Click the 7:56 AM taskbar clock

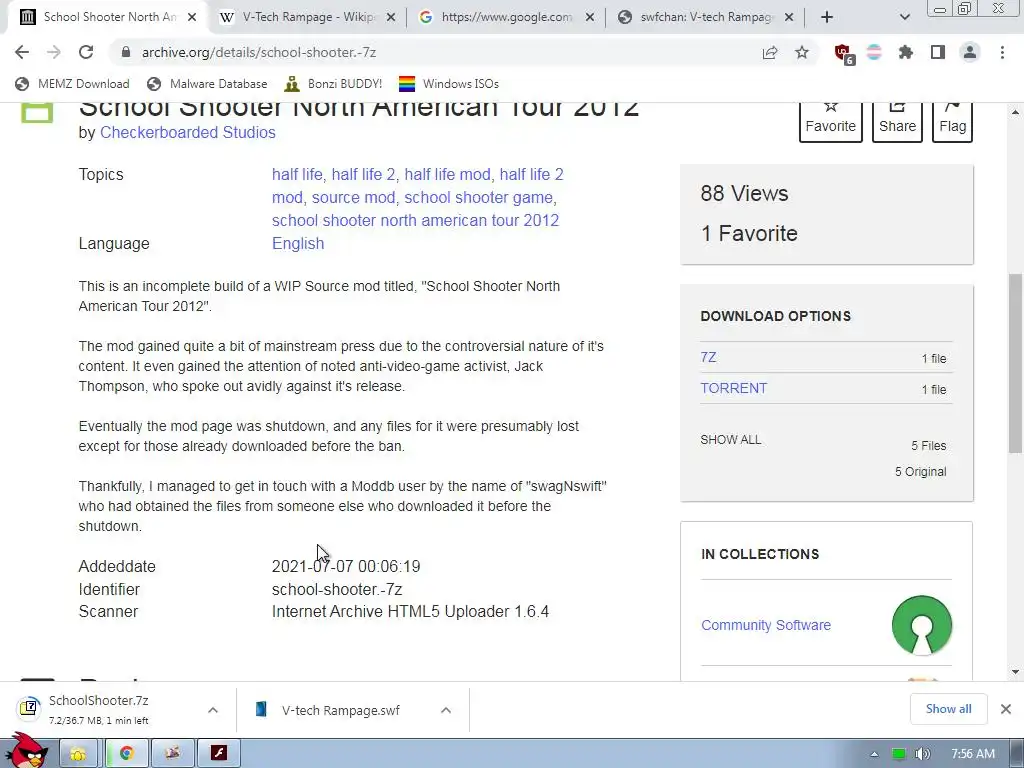point(973,754)
